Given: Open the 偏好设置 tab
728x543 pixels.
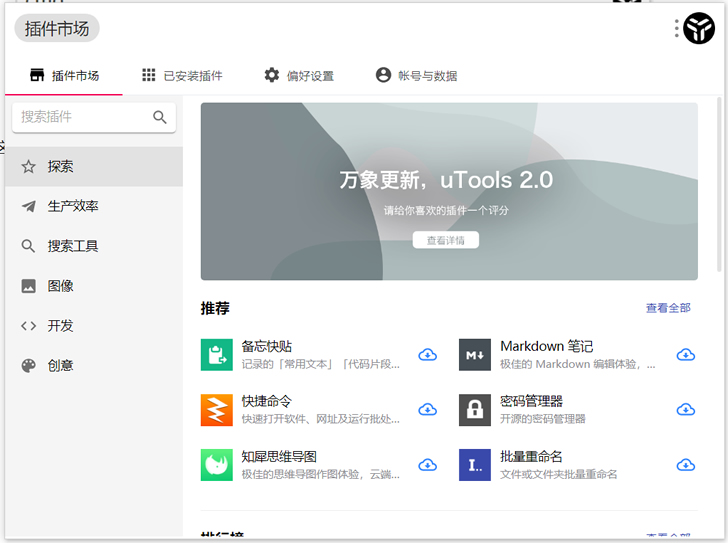Looking at the screenshot, I should pyautogui.click(x=299, y=76).
